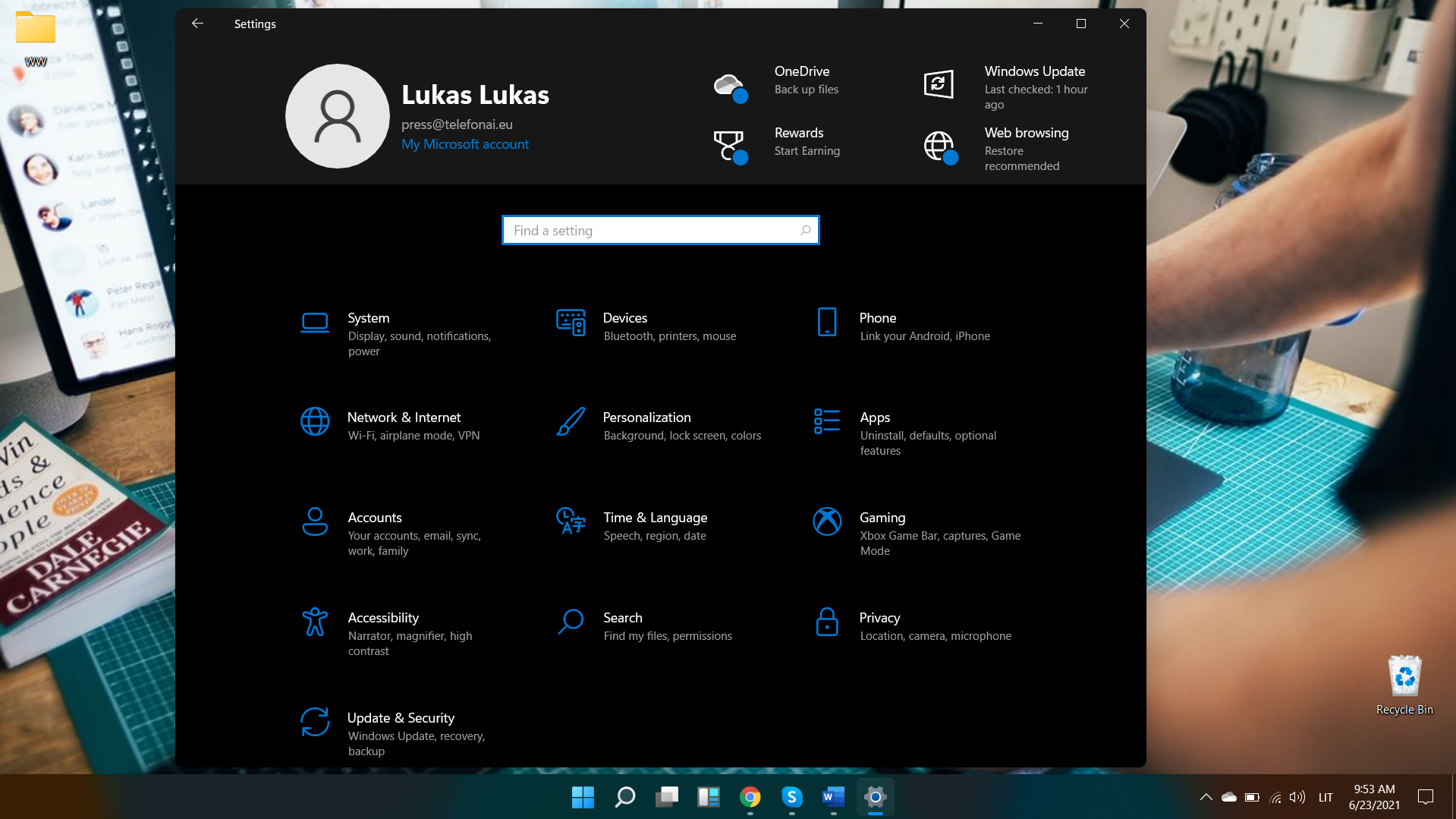Open Skype from the taskbar
Image resolution: width=1456 pixels, height=819 pixels.
[792, 797]
